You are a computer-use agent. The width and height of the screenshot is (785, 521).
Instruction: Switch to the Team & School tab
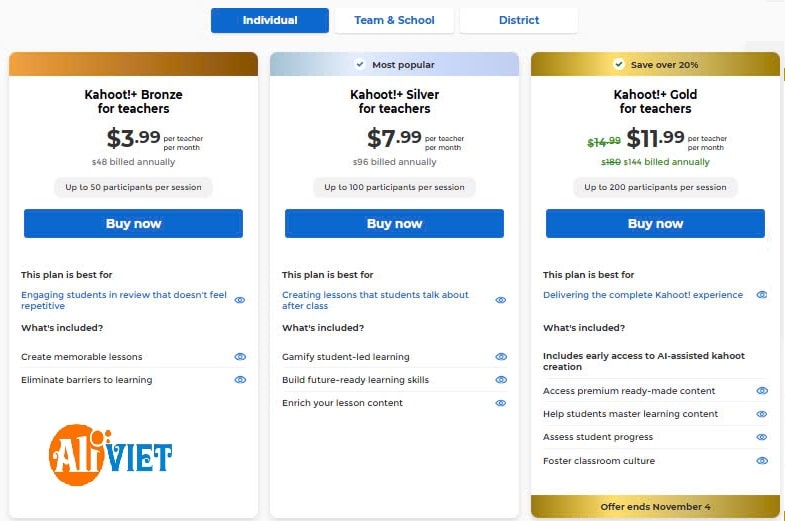[x=394, y=21]
